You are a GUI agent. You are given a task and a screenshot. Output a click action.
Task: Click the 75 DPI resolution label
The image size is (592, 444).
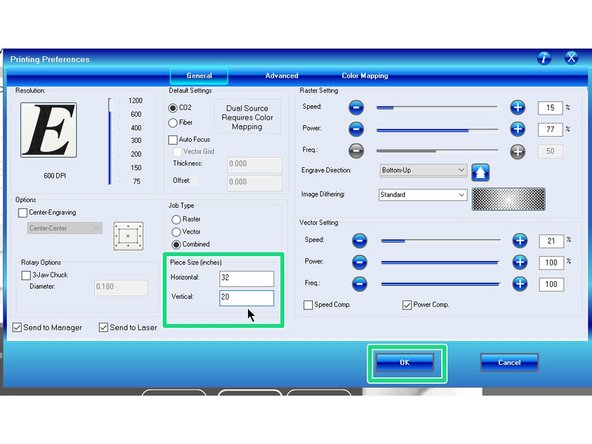point(137,181)
